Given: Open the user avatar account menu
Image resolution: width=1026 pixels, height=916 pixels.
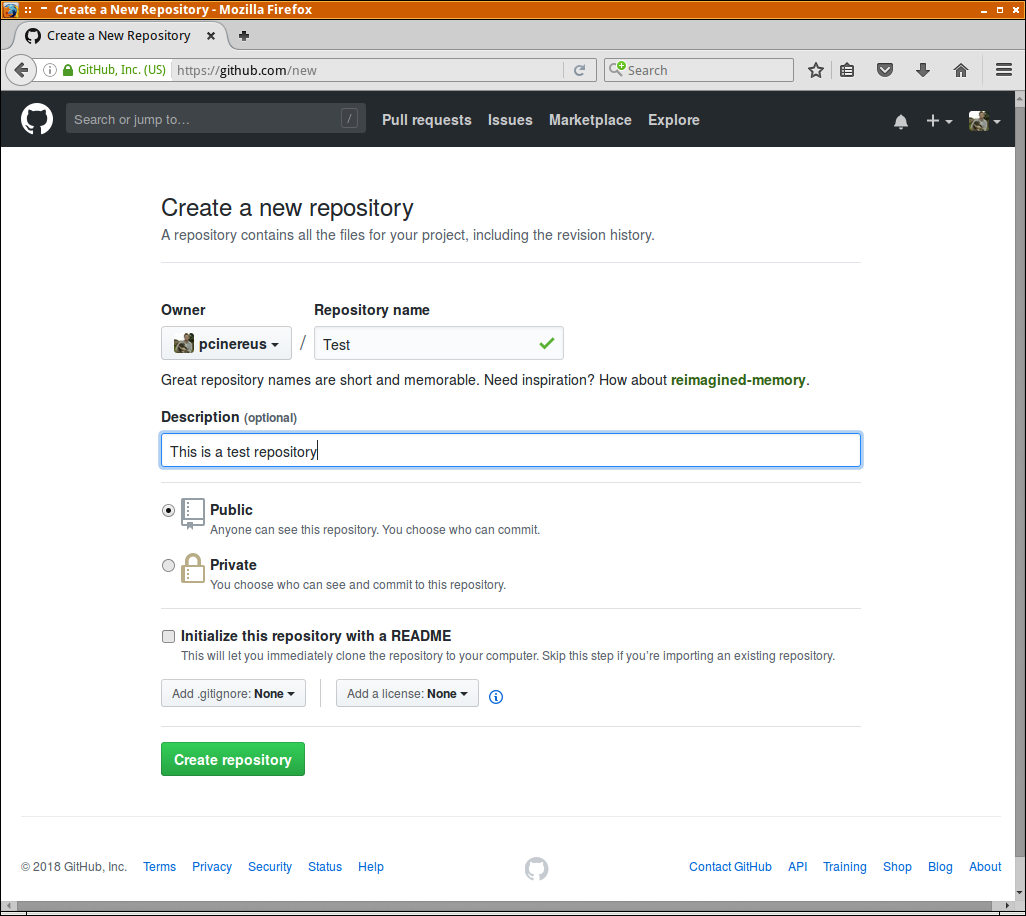Looking at the screenshot, I should click(x=984, y=121).
